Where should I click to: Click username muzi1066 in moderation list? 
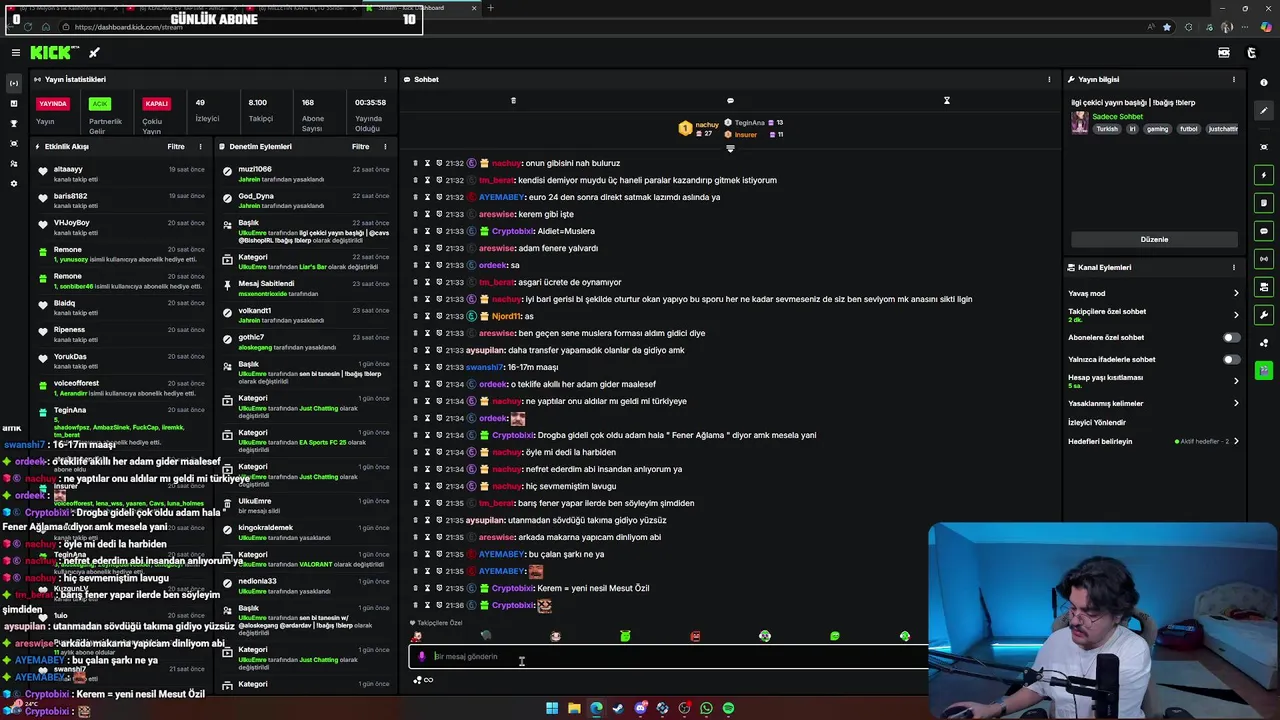click(255, 169)
